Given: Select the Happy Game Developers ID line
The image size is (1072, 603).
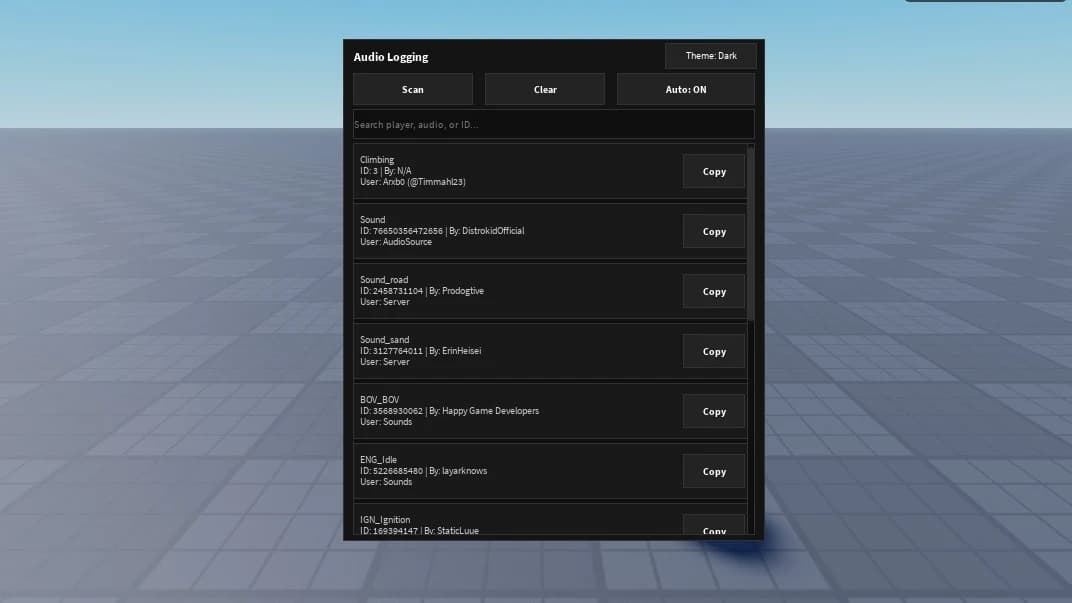Looking at the screenshot, I should pyautogui.click(x=449, y=411).
